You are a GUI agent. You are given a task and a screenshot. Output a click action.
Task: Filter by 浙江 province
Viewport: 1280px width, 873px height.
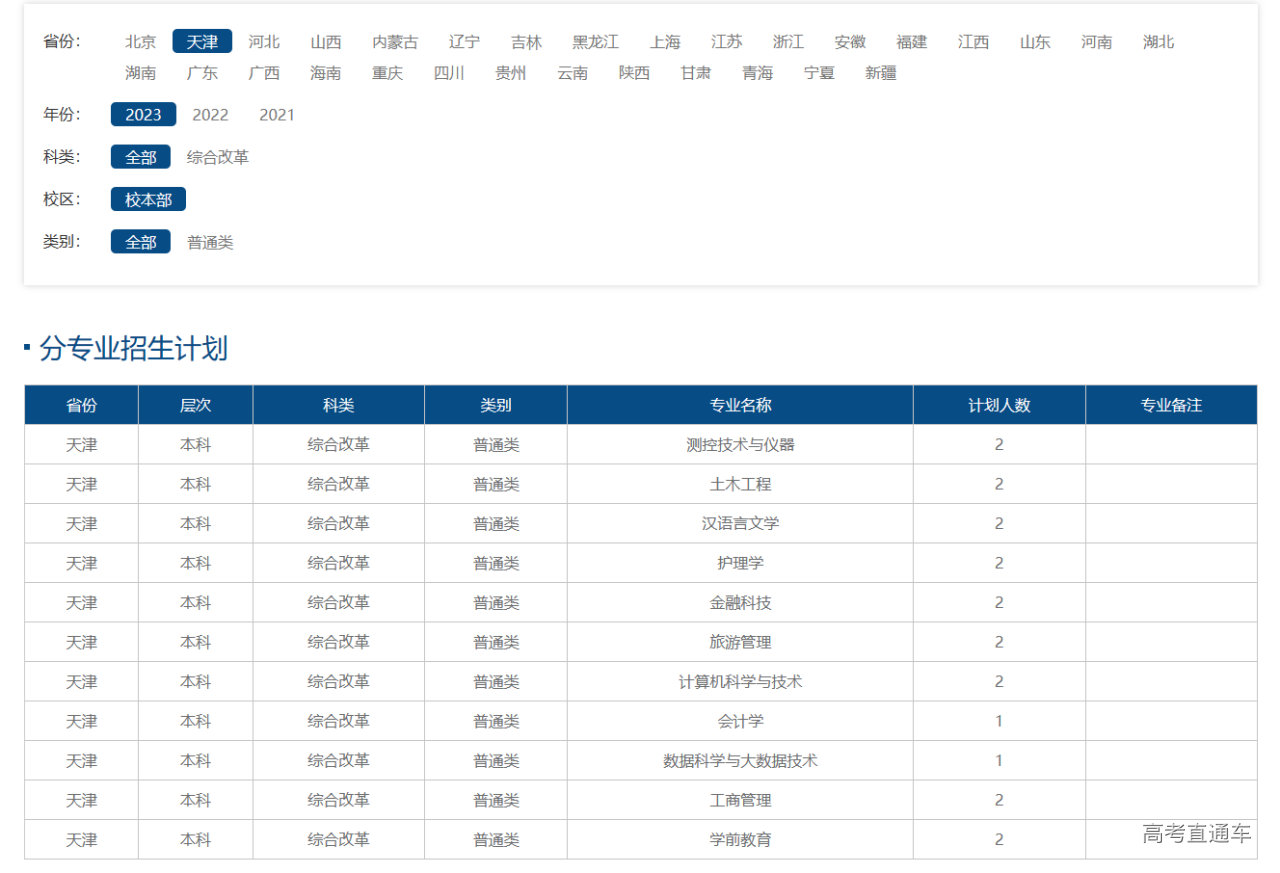(x=788, y=42)
